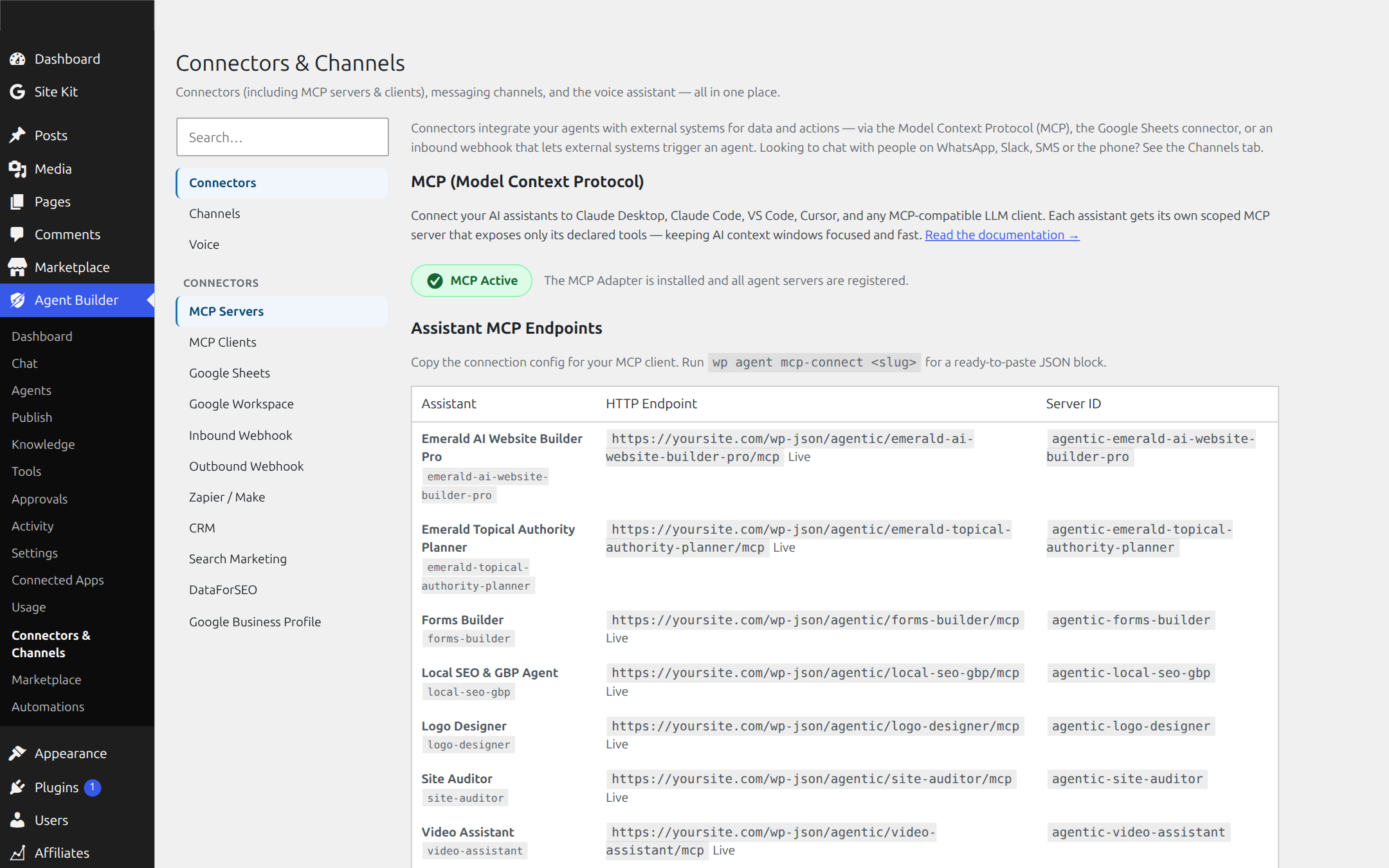
Task: Open the Settings submenu item
Action: point(35,554)
